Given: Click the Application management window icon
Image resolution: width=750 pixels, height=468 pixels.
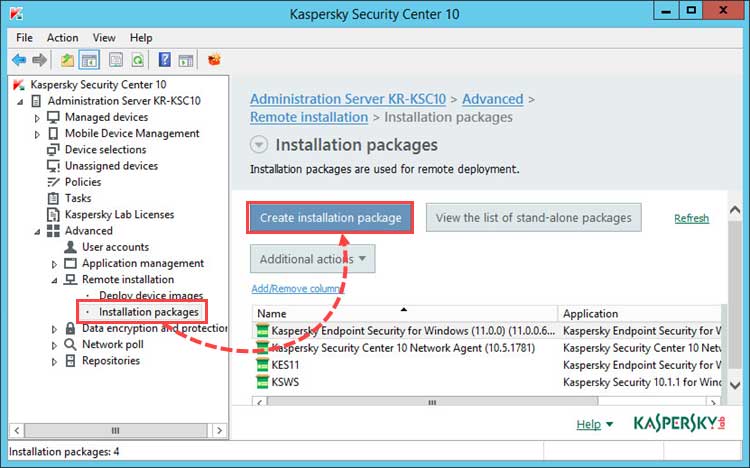Looking at the screenshot, I should (x=70, y=263).
